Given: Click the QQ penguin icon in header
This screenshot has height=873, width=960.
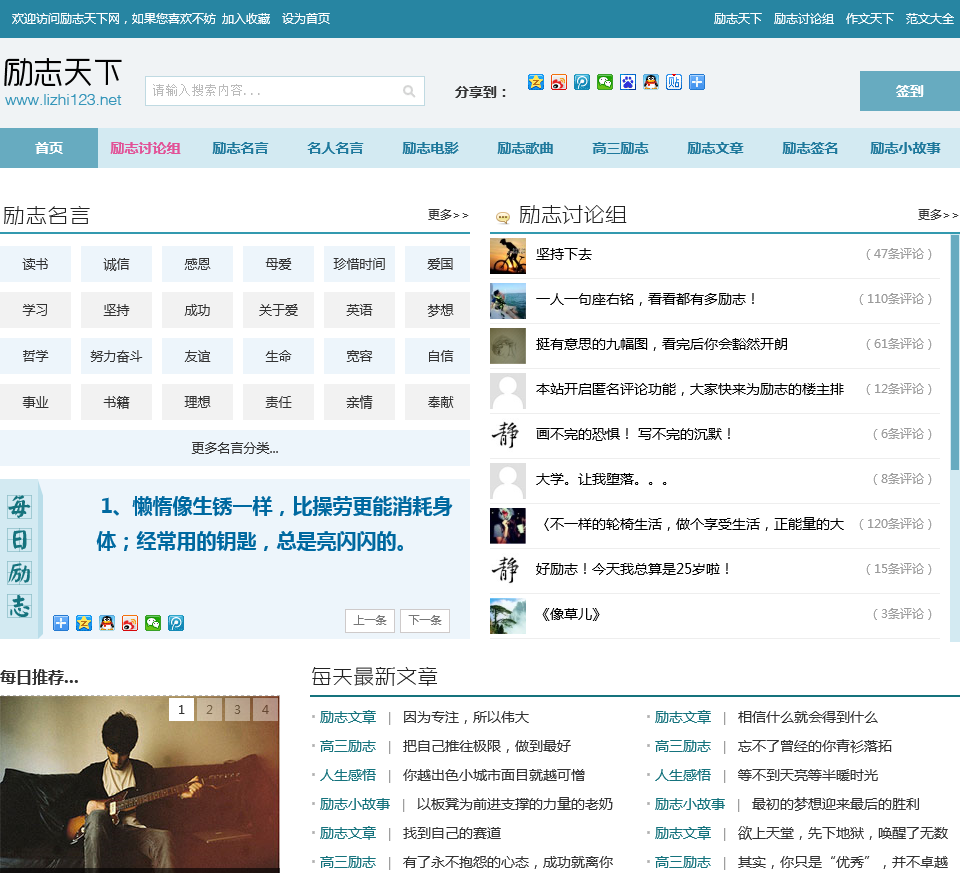Looking at the screenshot, I should coord(651,82).
